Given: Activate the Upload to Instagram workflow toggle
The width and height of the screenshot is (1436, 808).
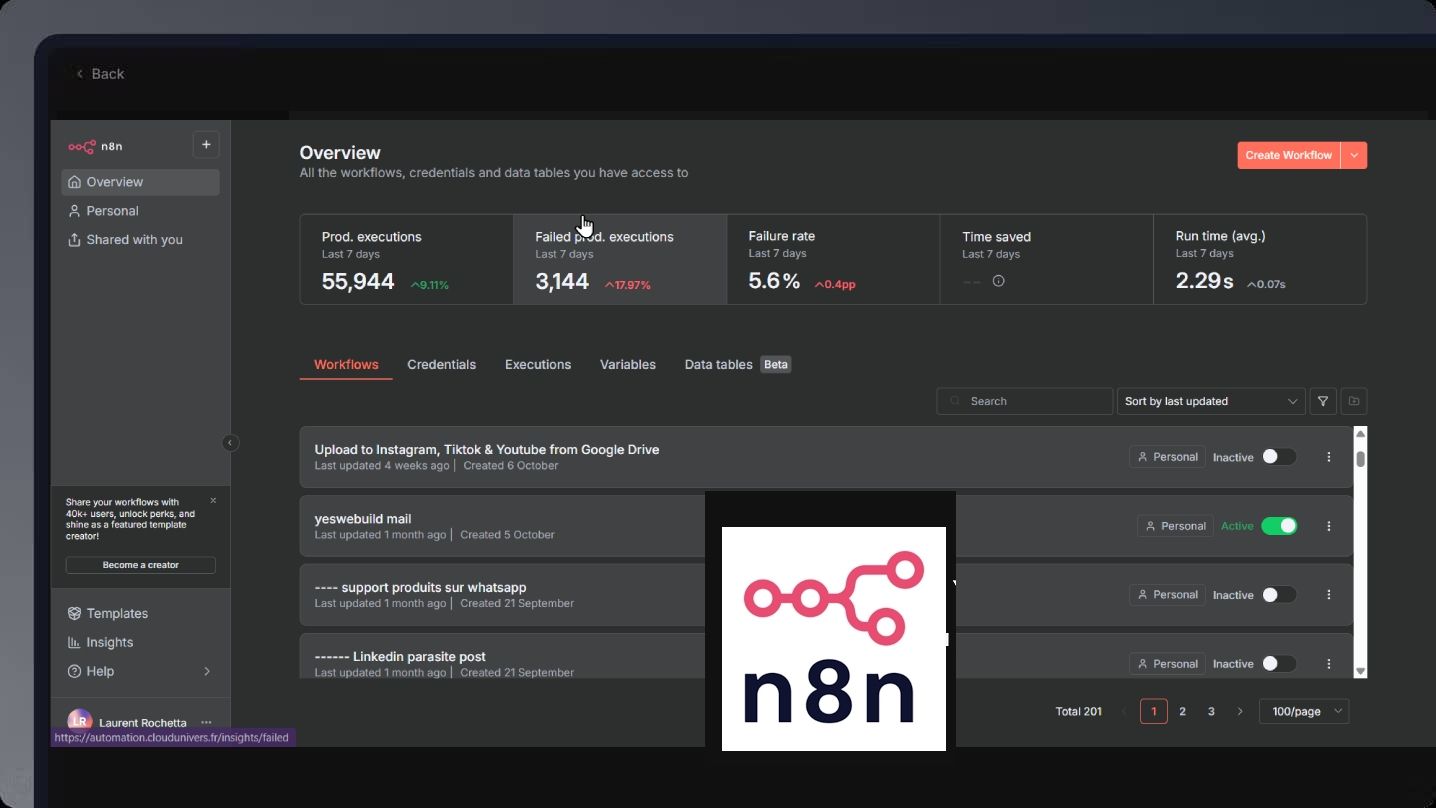Looking at the screenshot, I should [x=1278, y=457].
